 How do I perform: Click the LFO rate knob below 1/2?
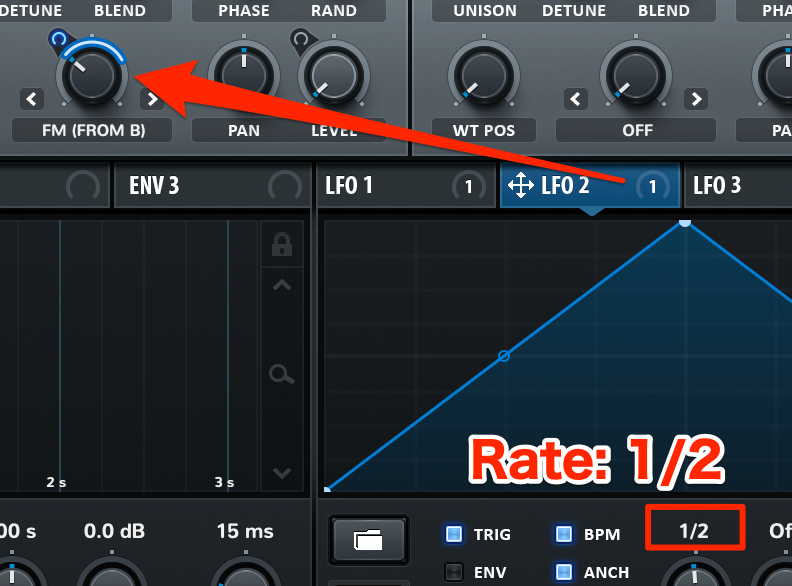pos(694,573)
